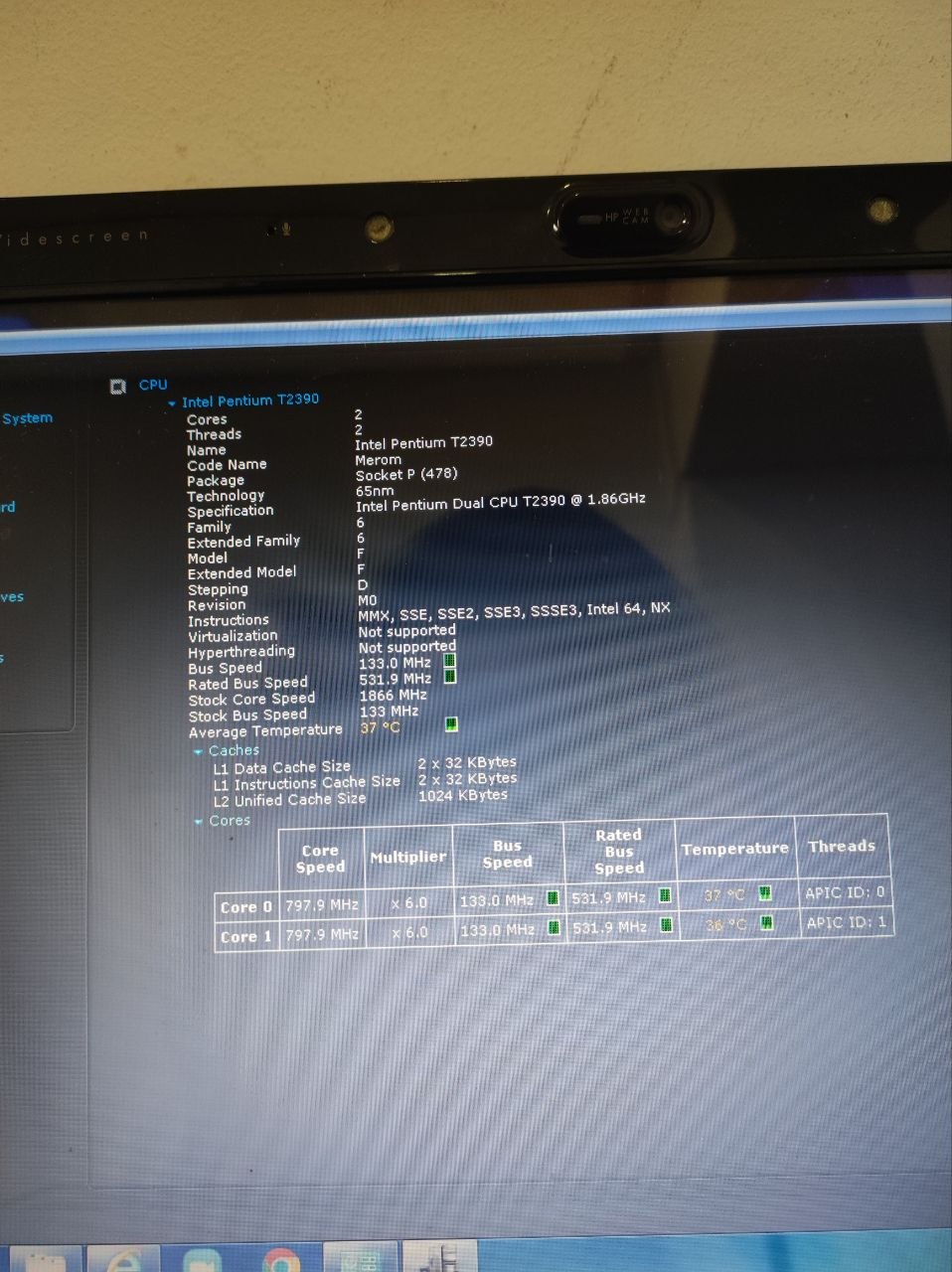Click the Stepping label
The height and width of the screenshot is (1272, 952).
coord(218,589)
